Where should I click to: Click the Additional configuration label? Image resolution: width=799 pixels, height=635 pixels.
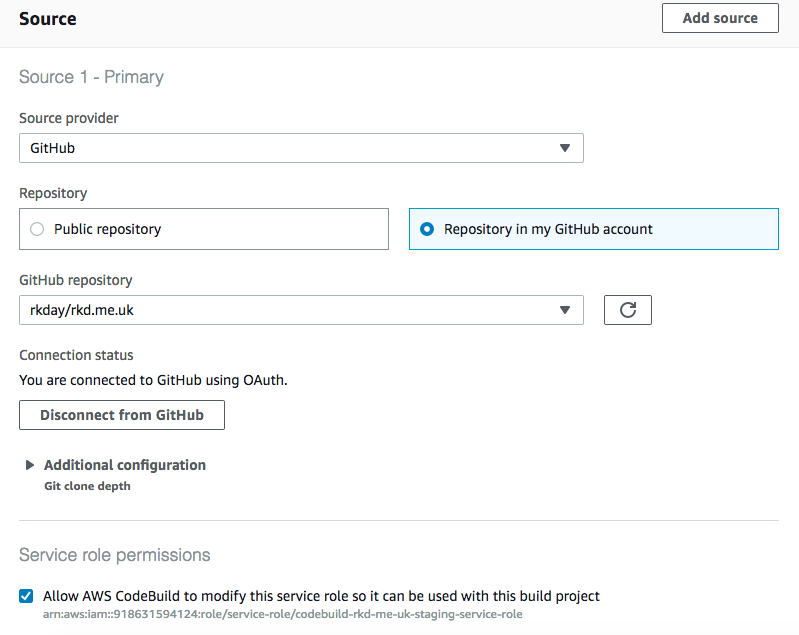point(125,465)
